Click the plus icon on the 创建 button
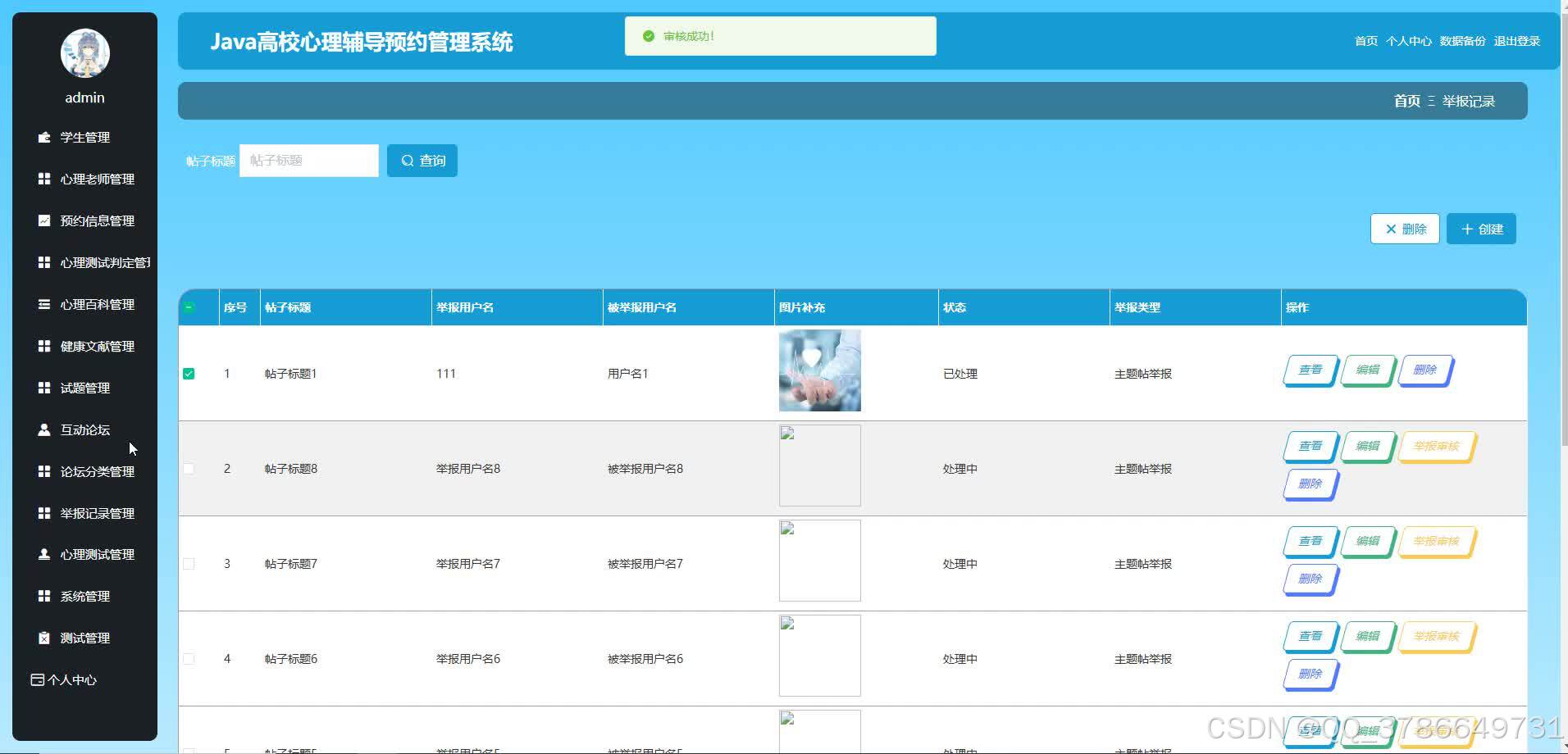 click(x=1467, y=229)
